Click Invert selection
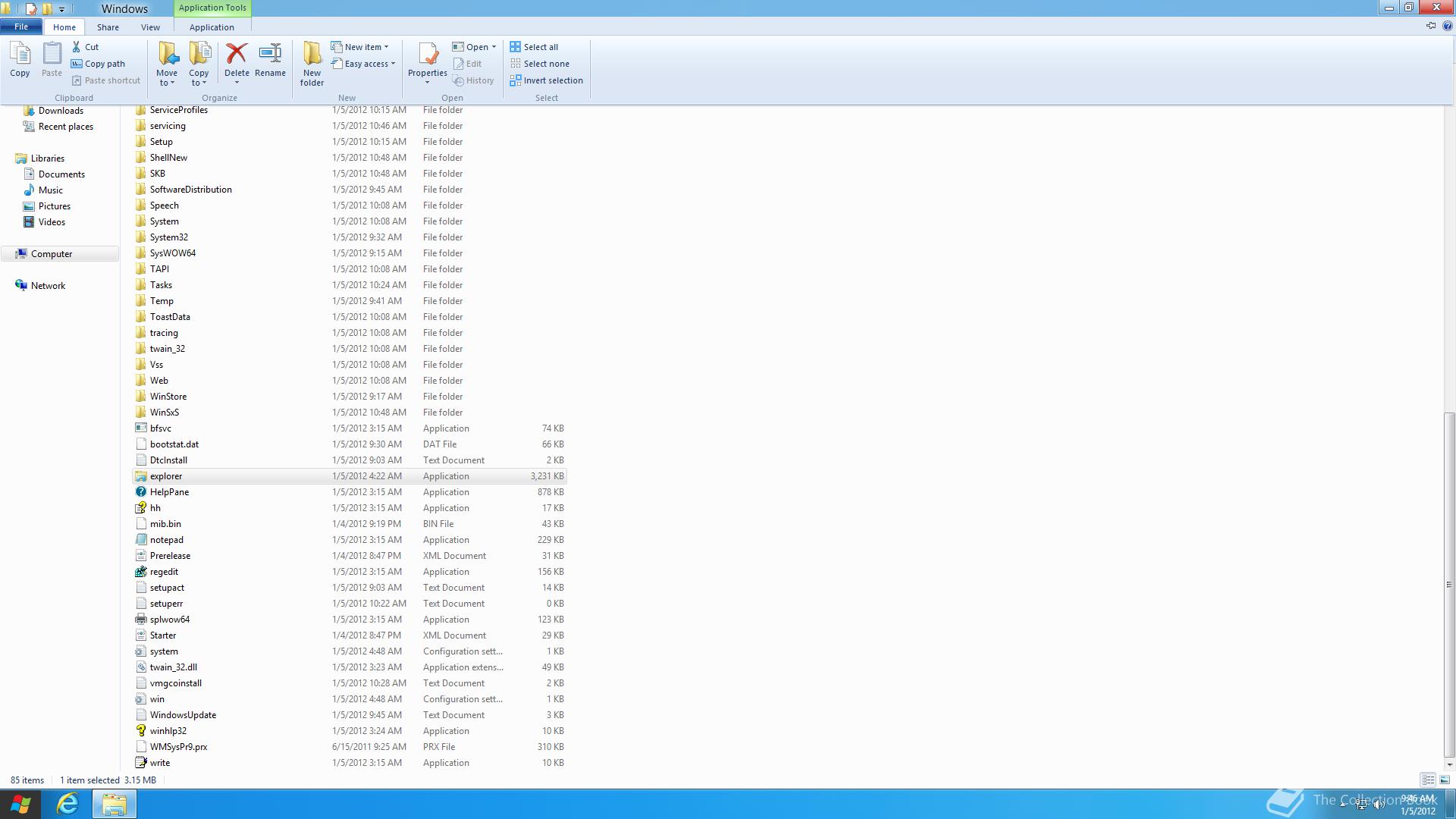1456x819 pixels. pyautogui.click(x=546, y=80)
